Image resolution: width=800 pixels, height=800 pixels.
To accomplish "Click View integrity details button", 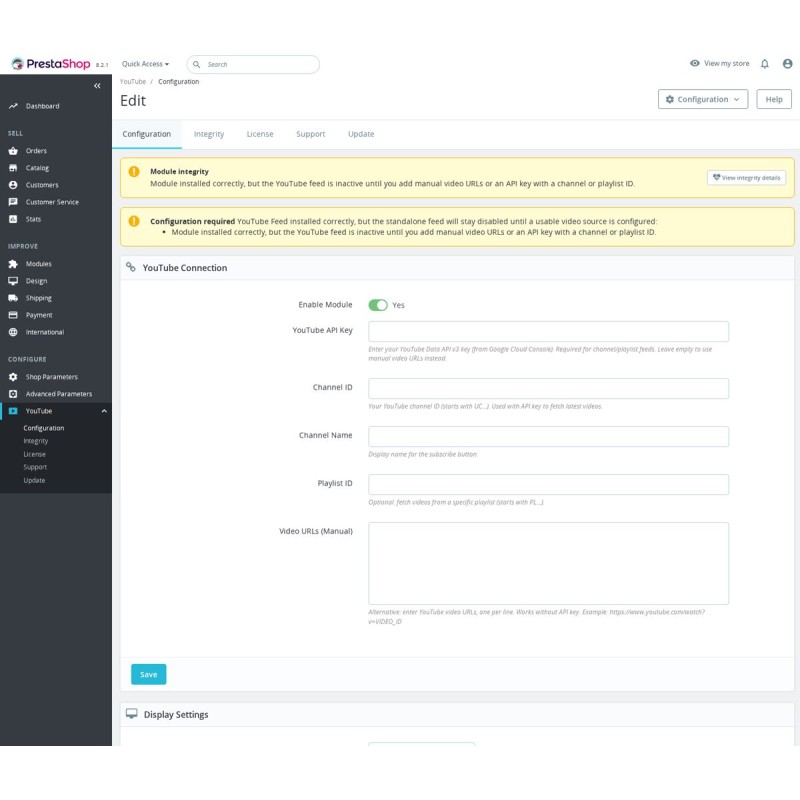I will coord(746,178).
